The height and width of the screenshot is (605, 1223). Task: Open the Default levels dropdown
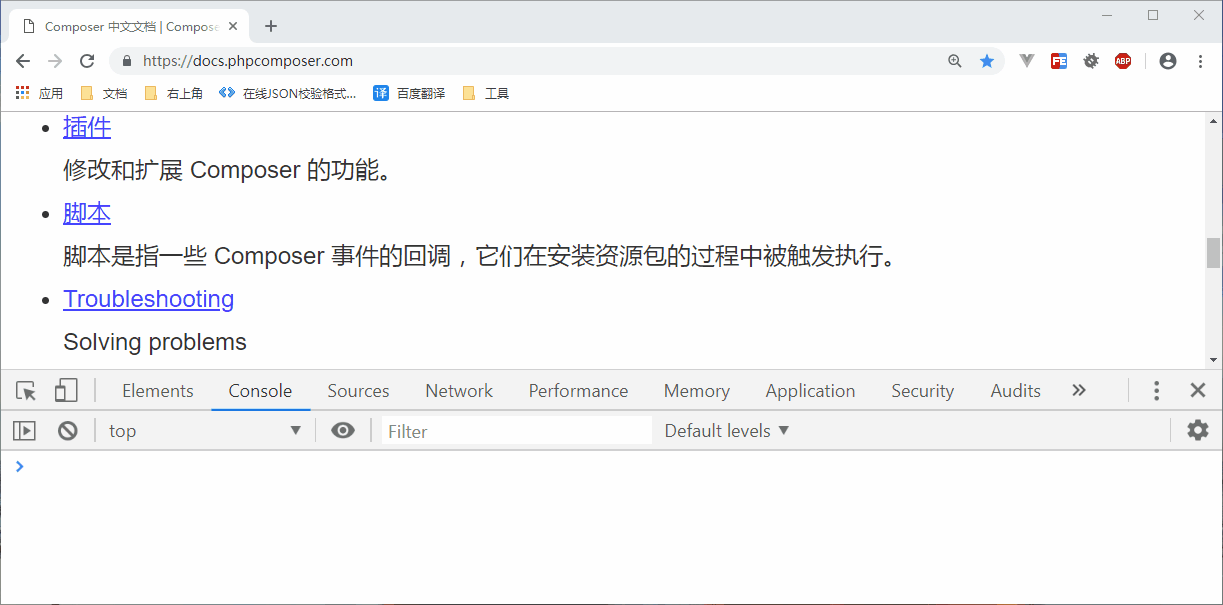pos(727,431)
